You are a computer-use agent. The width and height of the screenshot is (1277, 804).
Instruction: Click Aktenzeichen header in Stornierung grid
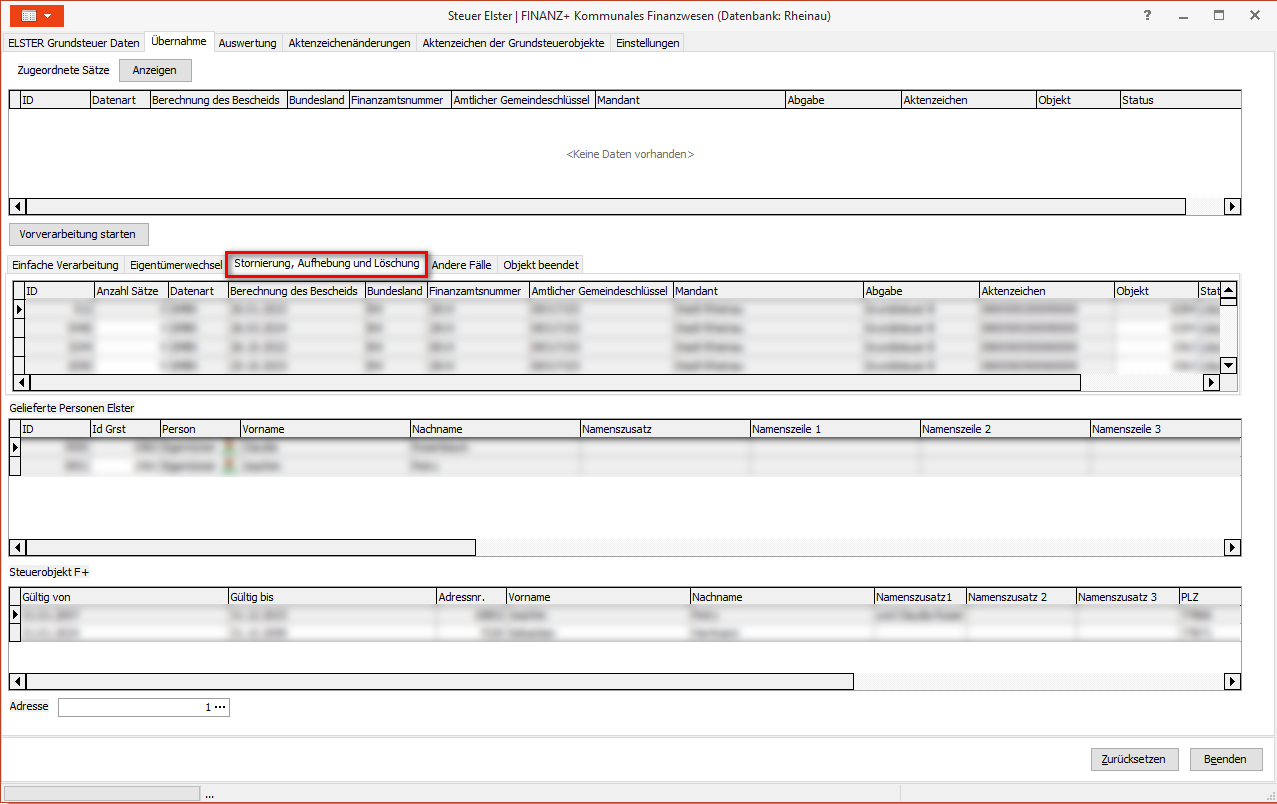pos(1047,291)
